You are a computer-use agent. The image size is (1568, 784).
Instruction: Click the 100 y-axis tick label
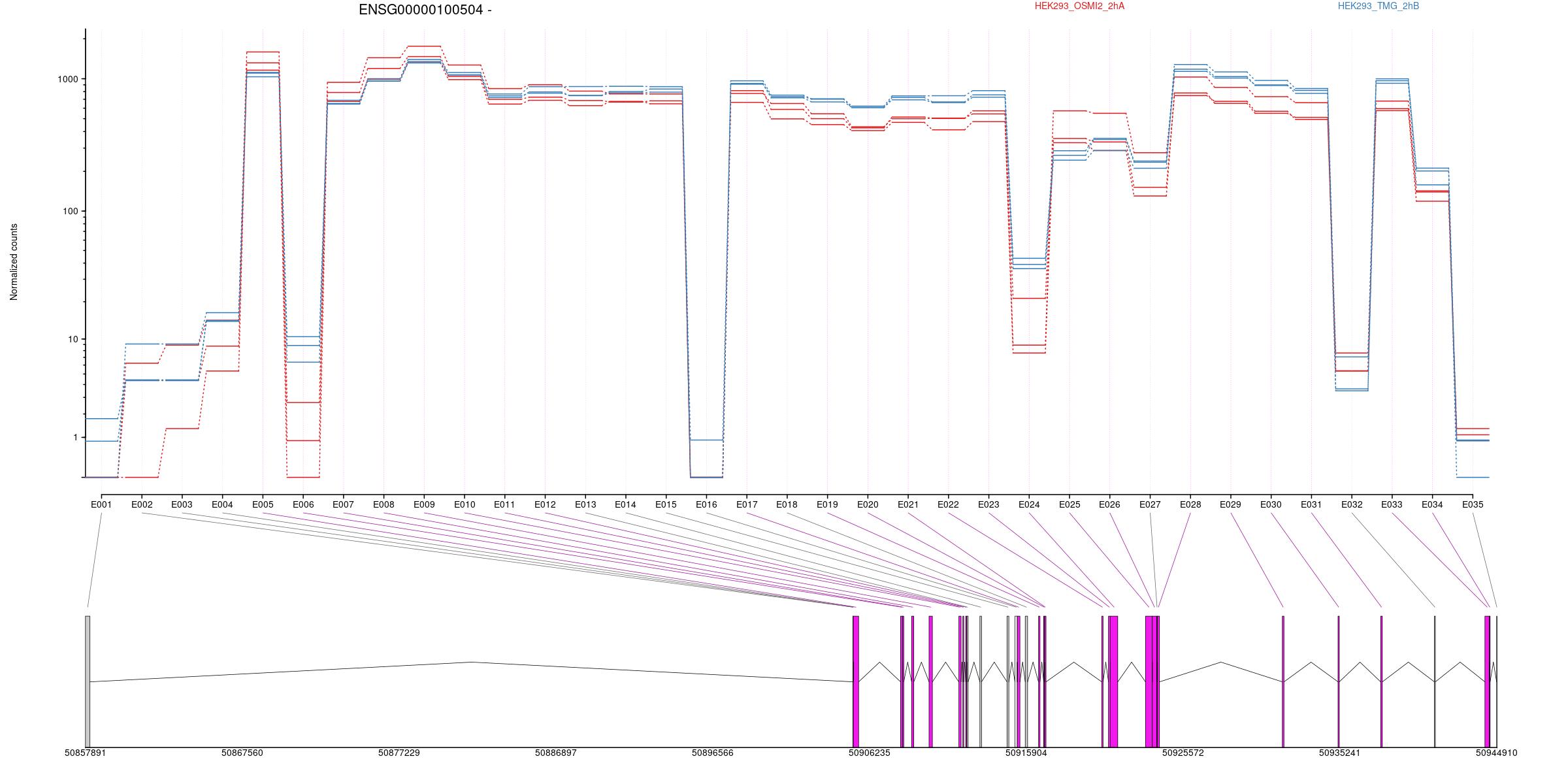coord(71,211)
